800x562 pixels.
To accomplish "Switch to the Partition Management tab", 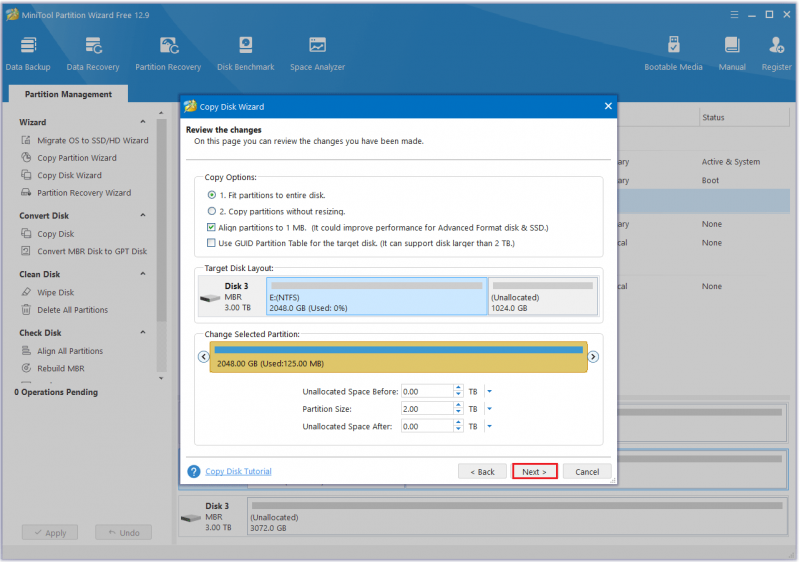I will point(68,94).
